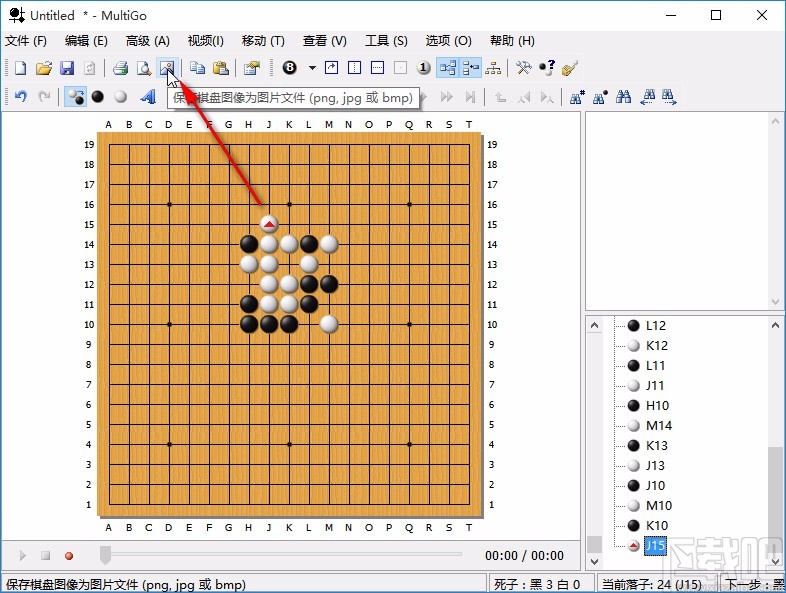Open settings tools hammer-wrench icon
The width and height of the screenshot is (786, 593).
click(523, 68)
